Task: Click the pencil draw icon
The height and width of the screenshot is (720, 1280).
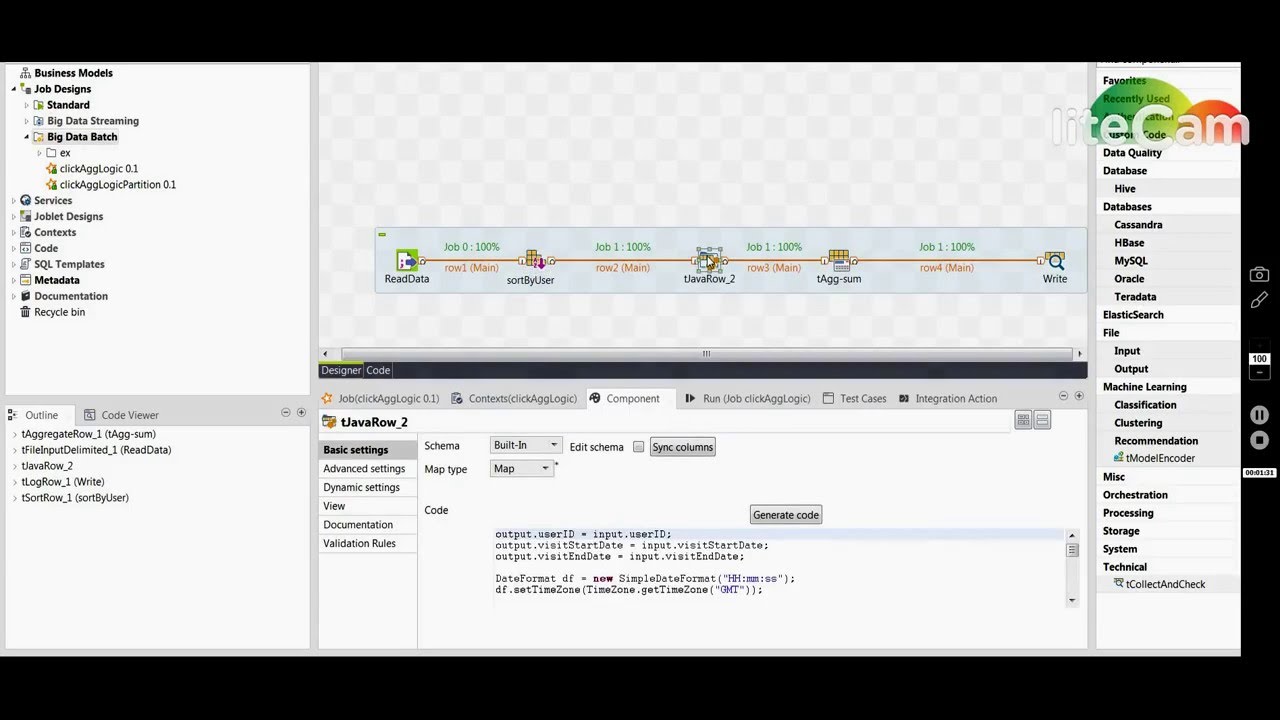Action: click(1259, 300)
